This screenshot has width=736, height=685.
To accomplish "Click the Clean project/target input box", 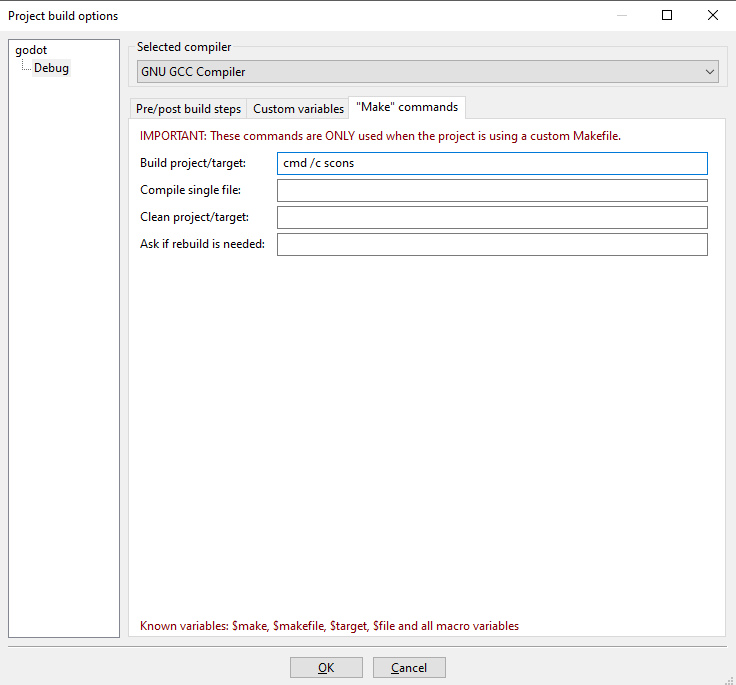I will tap(491, 217).
